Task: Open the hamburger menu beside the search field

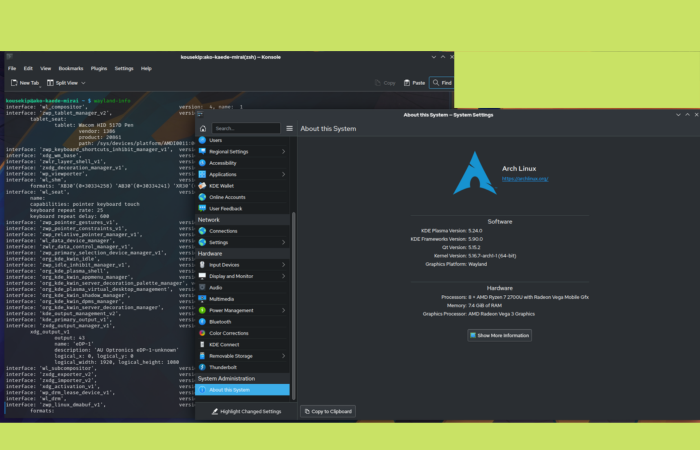Action: [289, 129]
